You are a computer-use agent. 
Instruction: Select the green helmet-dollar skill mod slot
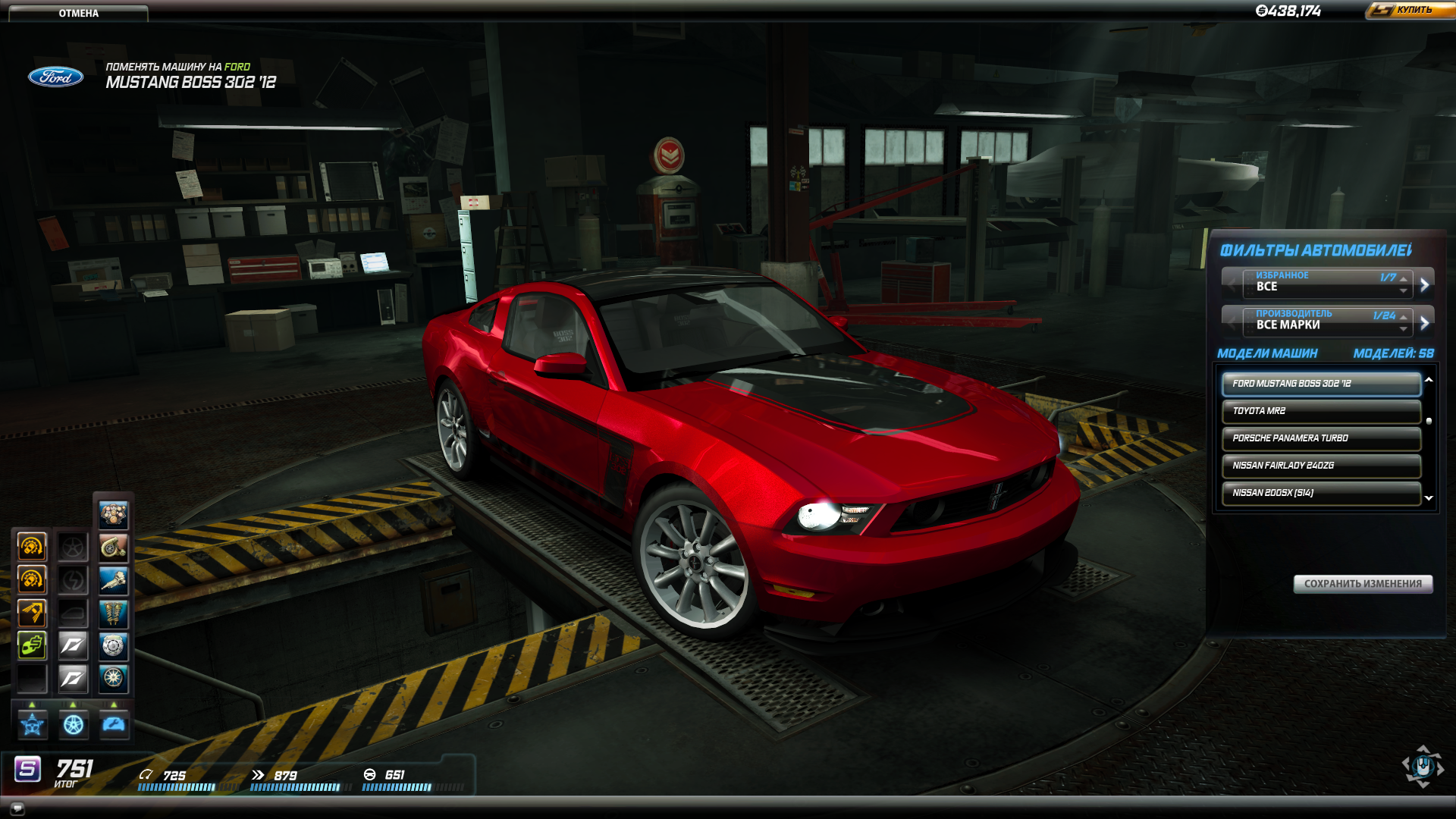(x=32, y=645)
